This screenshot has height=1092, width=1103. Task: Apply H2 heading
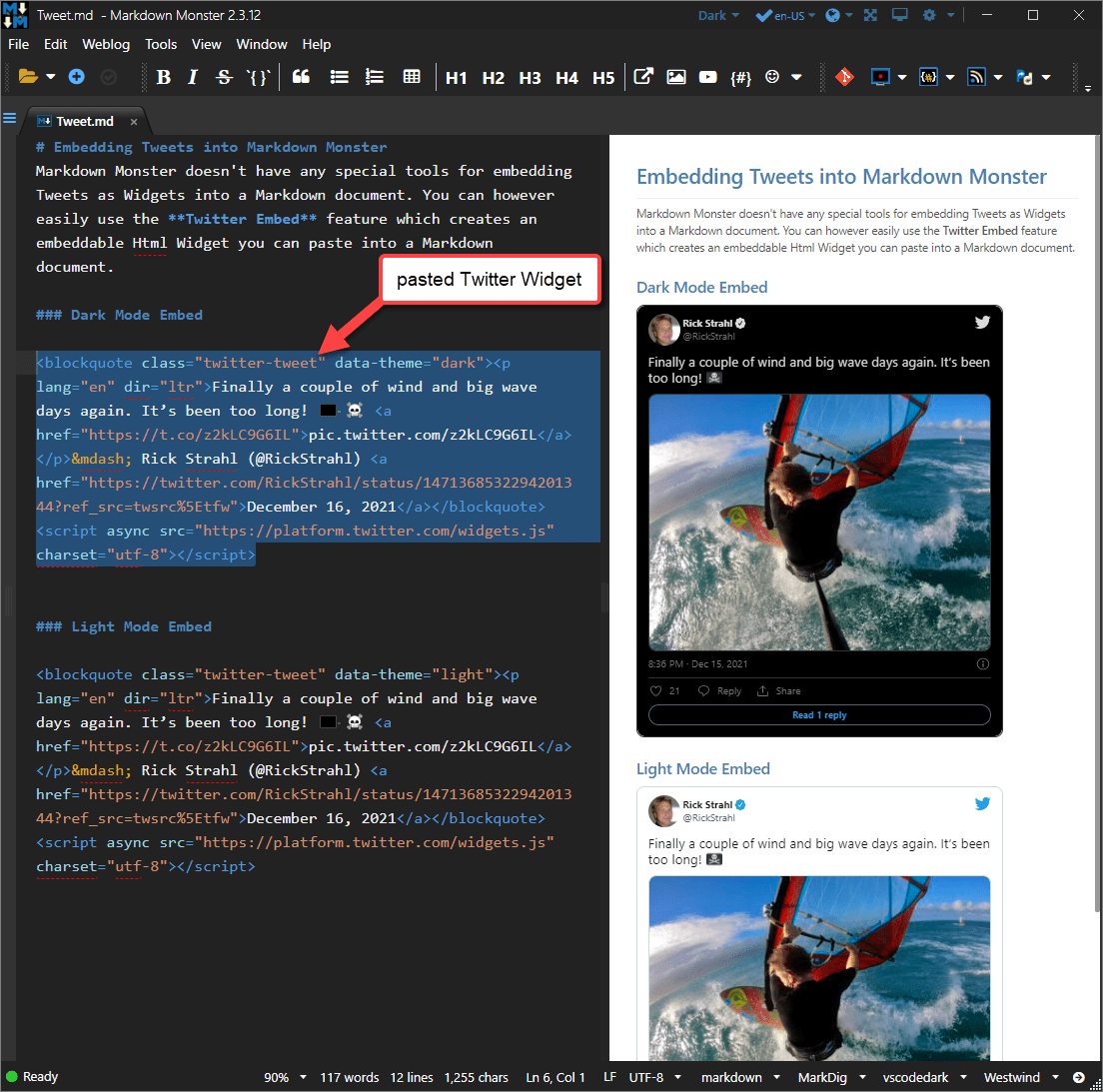tap(494, 77)
